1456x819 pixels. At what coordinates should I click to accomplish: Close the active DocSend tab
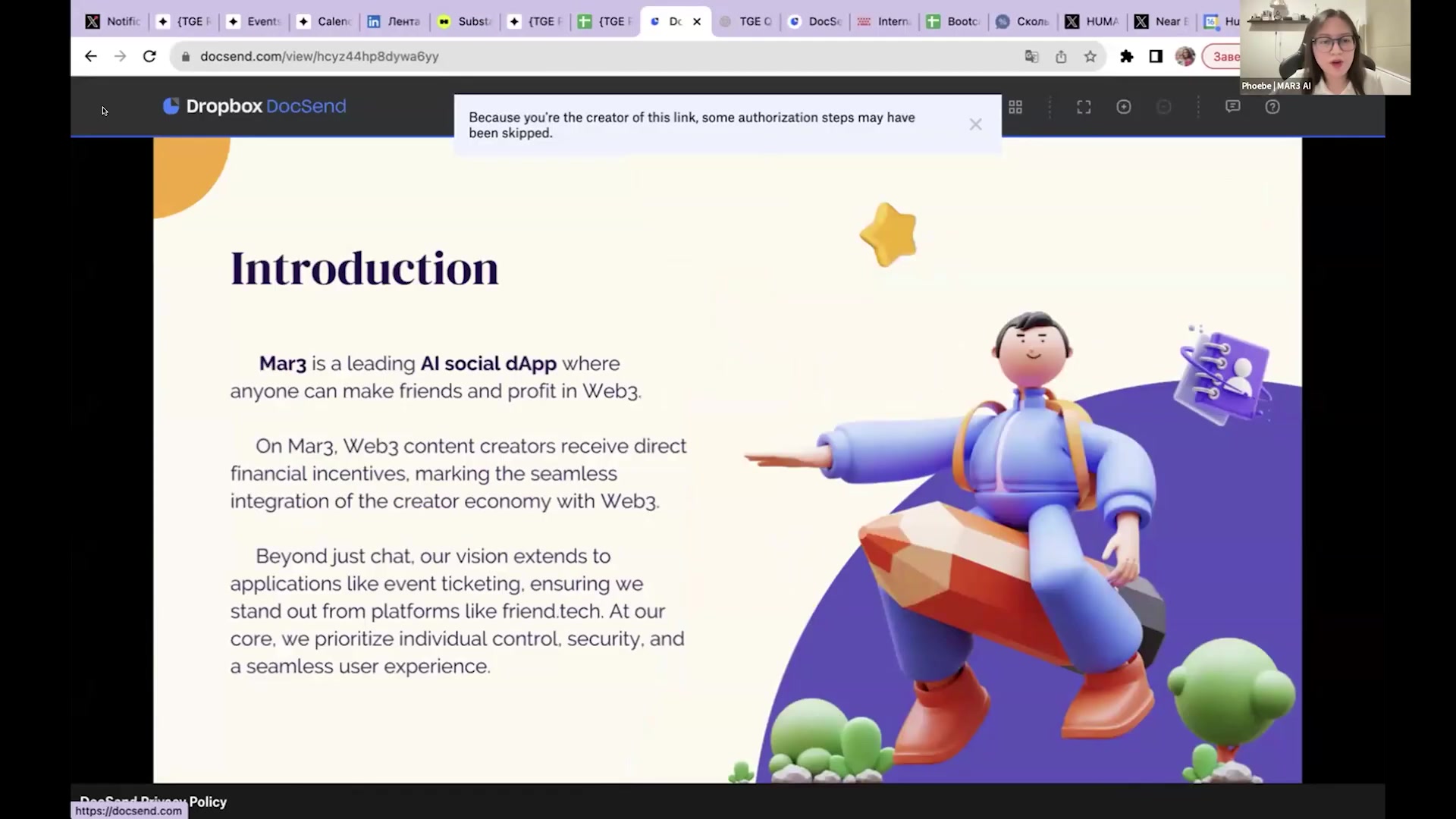pyautogui.click(x=697, y=21)
